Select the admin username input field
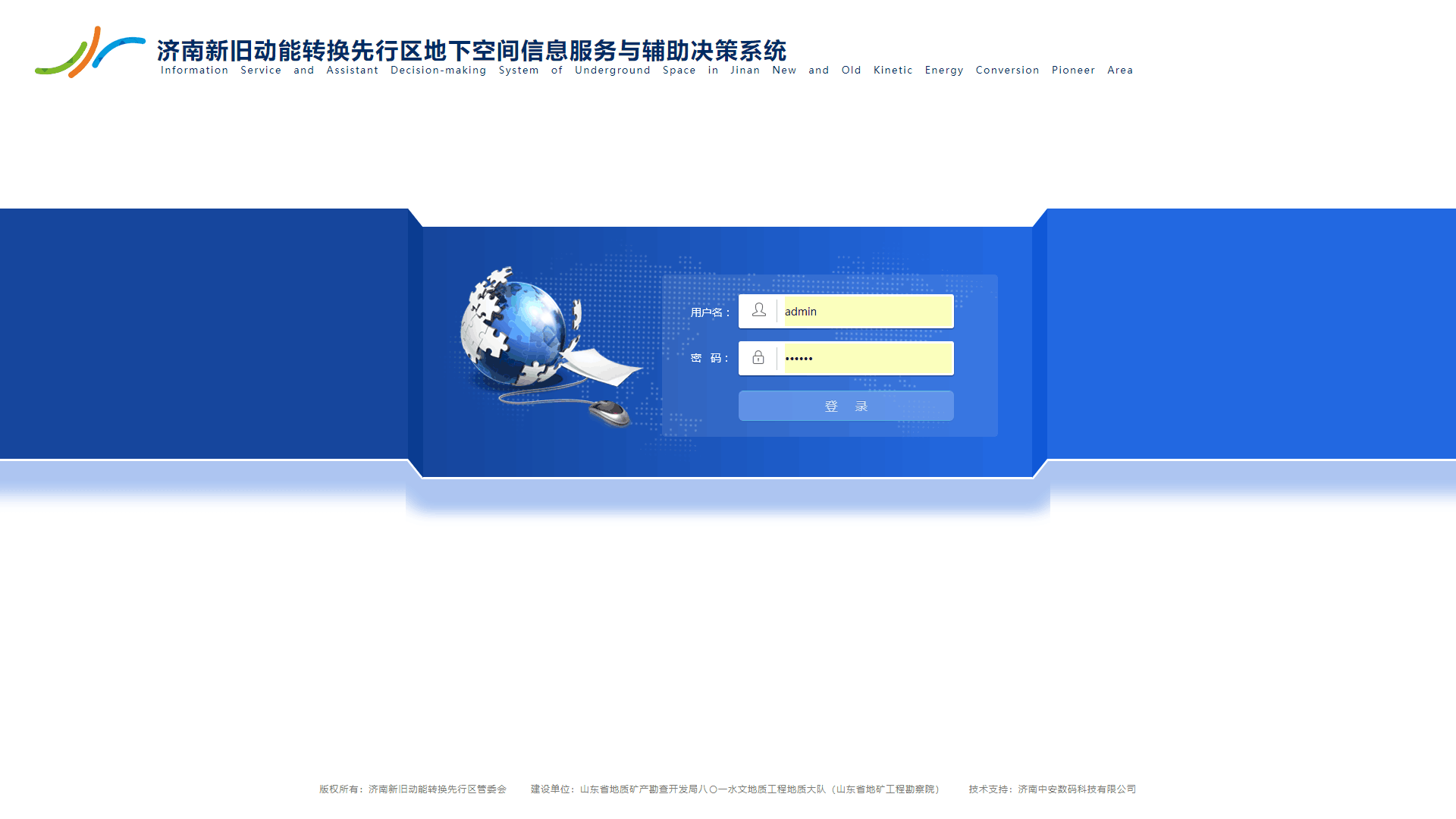The height and width of the screenshot is (819, 1456). (x=864, y=311)
